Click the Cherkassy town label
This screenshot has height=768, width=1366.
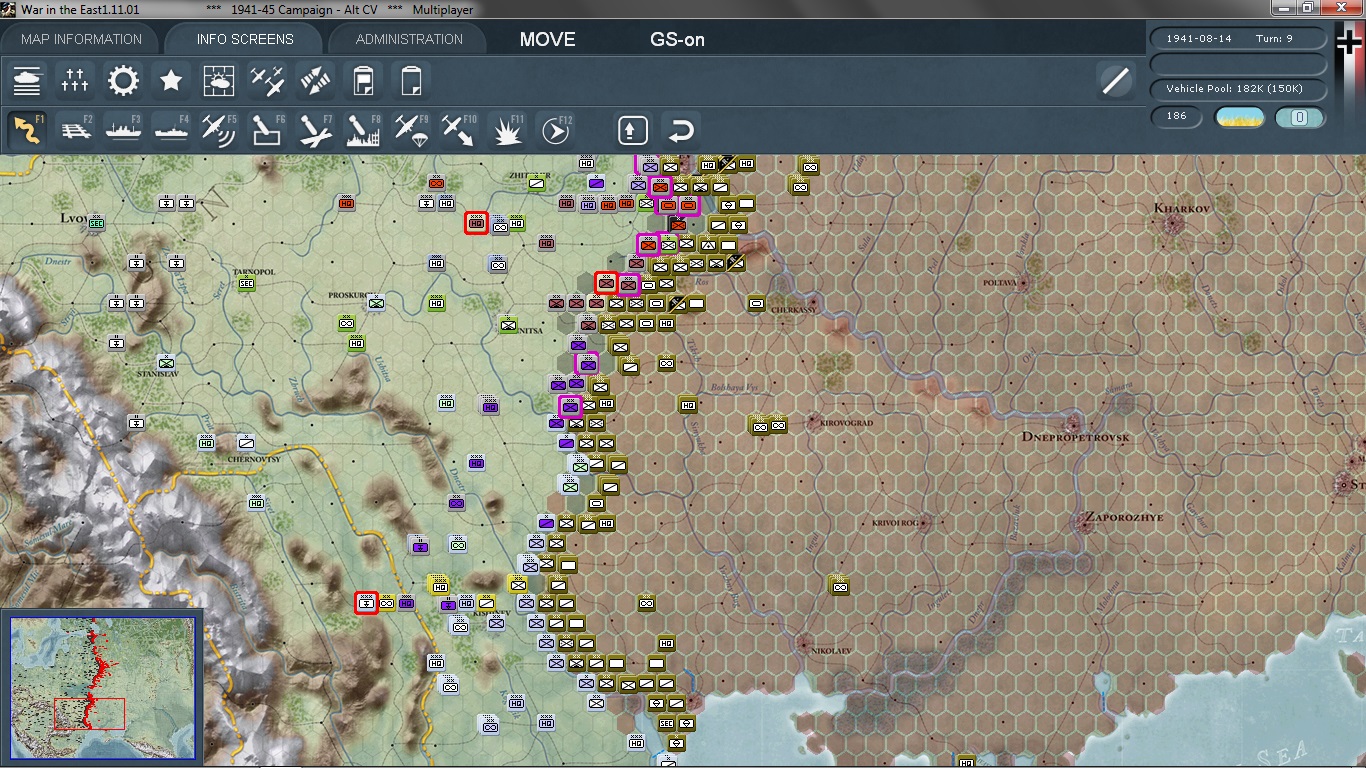pyautogui.click(x=793, y=310)
